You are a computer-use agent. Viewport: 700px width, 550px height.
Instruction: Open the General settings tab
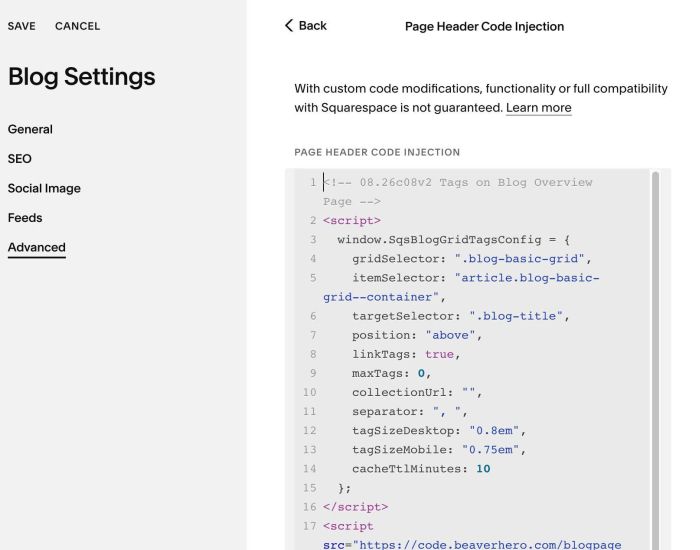[30, 129]
